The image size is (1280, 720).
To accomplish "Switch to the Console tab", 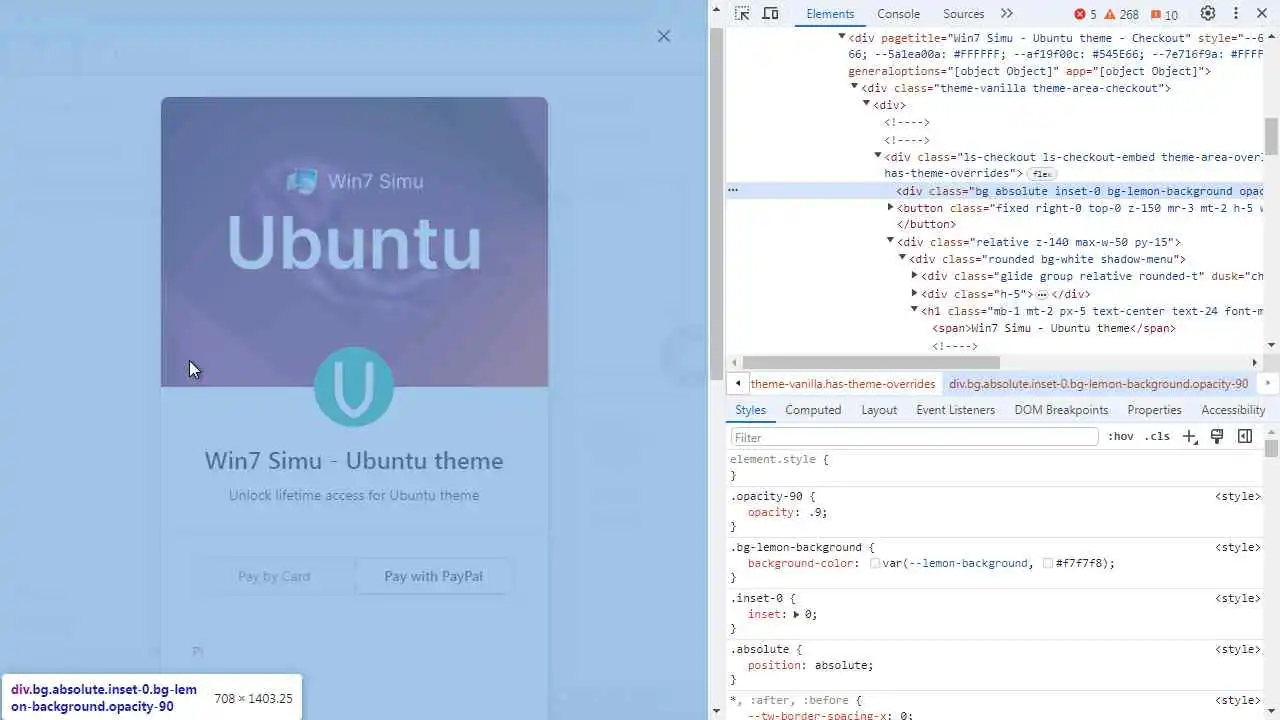I will tap(898, 14).
